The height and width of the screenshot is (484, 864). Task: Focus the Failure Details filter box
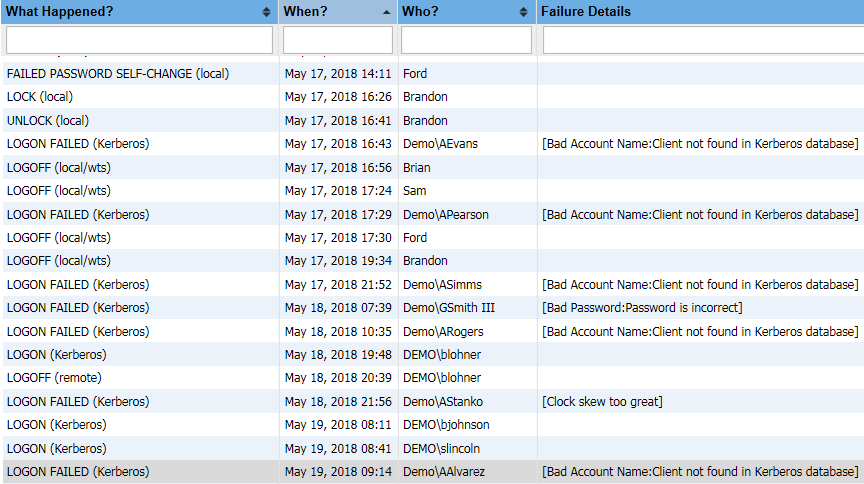pos(703,40)
